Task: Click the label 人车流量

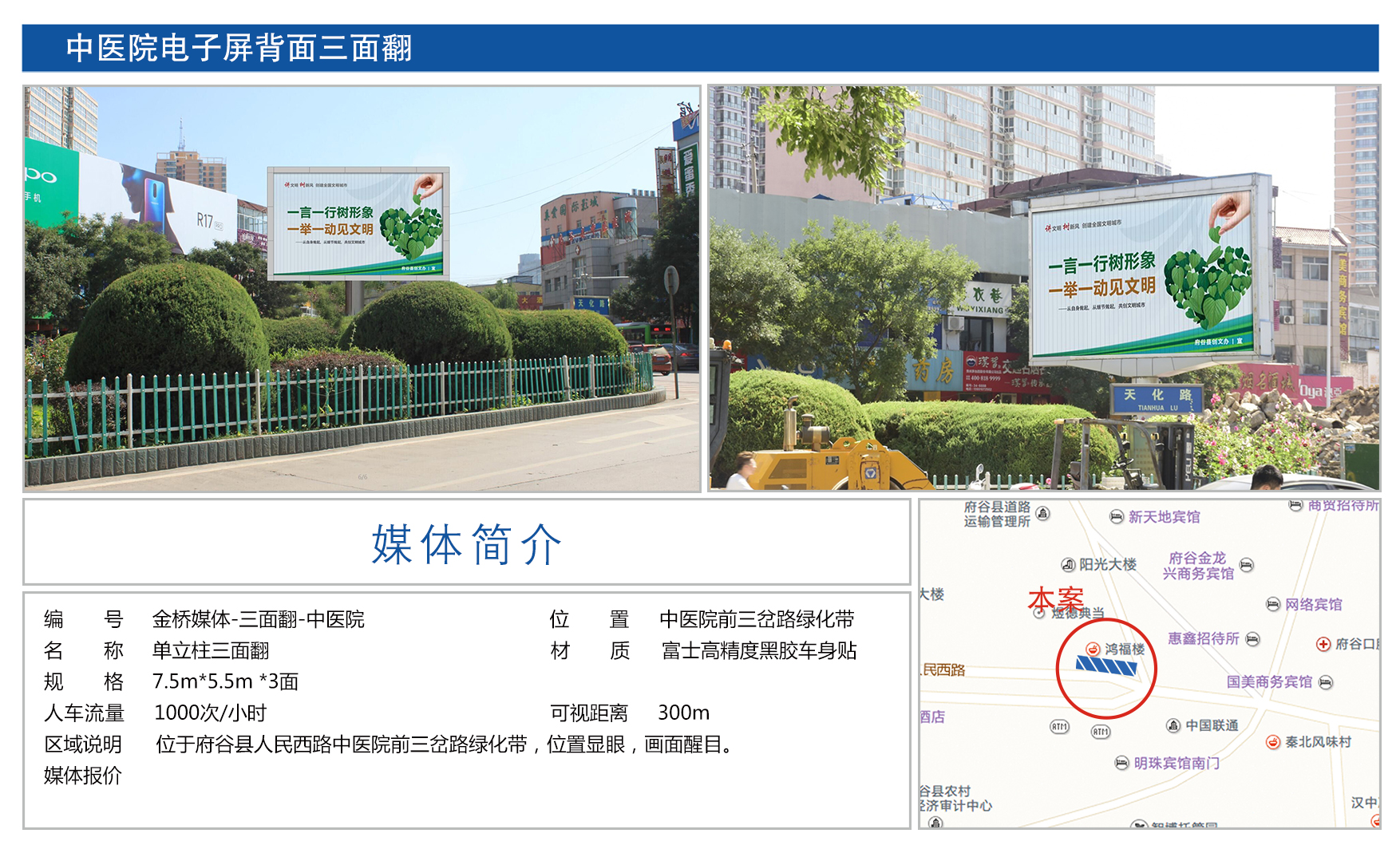Action: (84, 713)
